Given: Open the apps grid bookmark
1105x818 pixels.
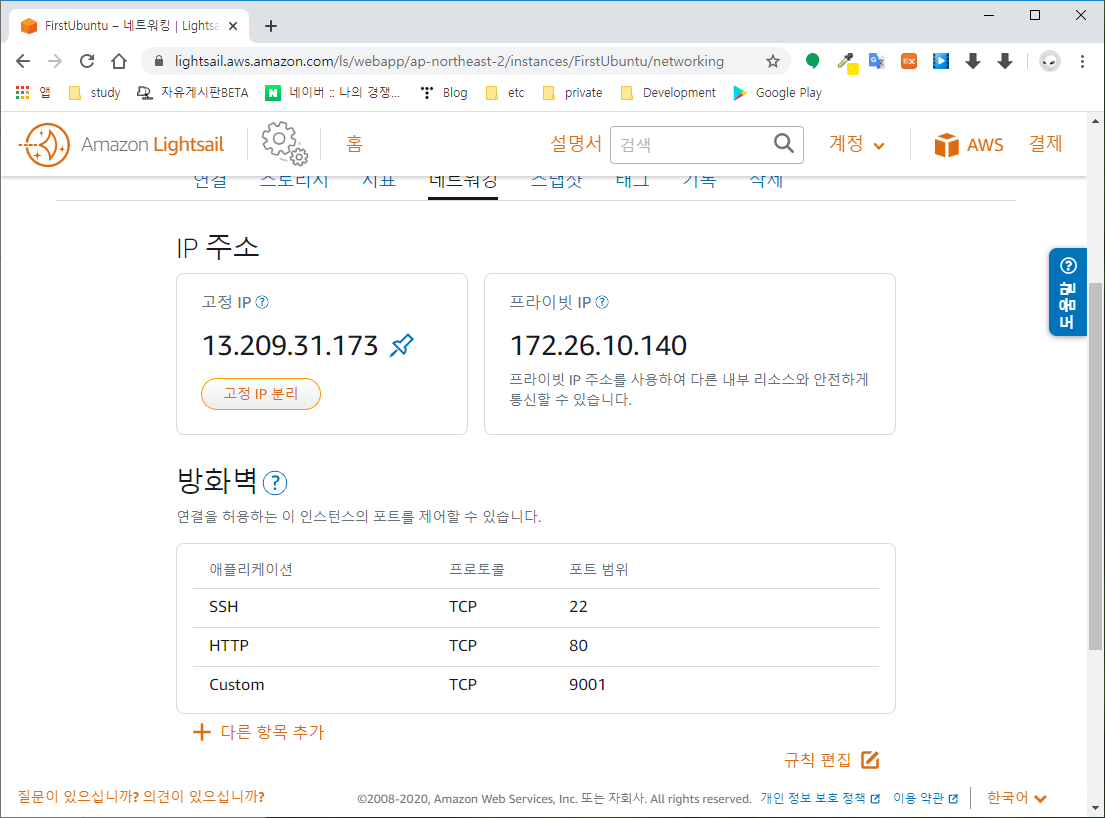Looking at the screenshot, I should click(x=33, y=92).
